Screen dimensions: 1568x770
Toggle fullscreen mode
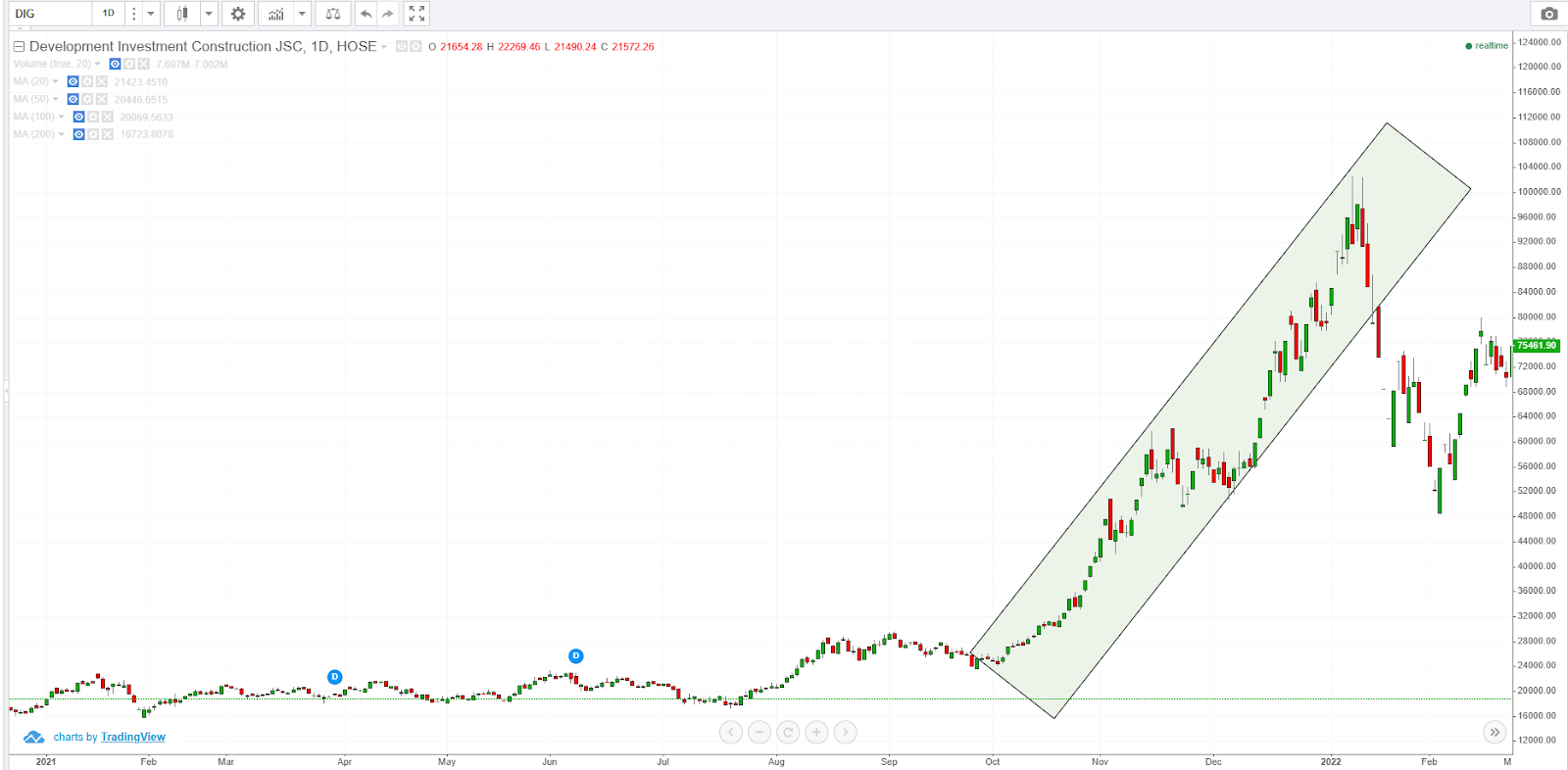[x=416, y=14]
